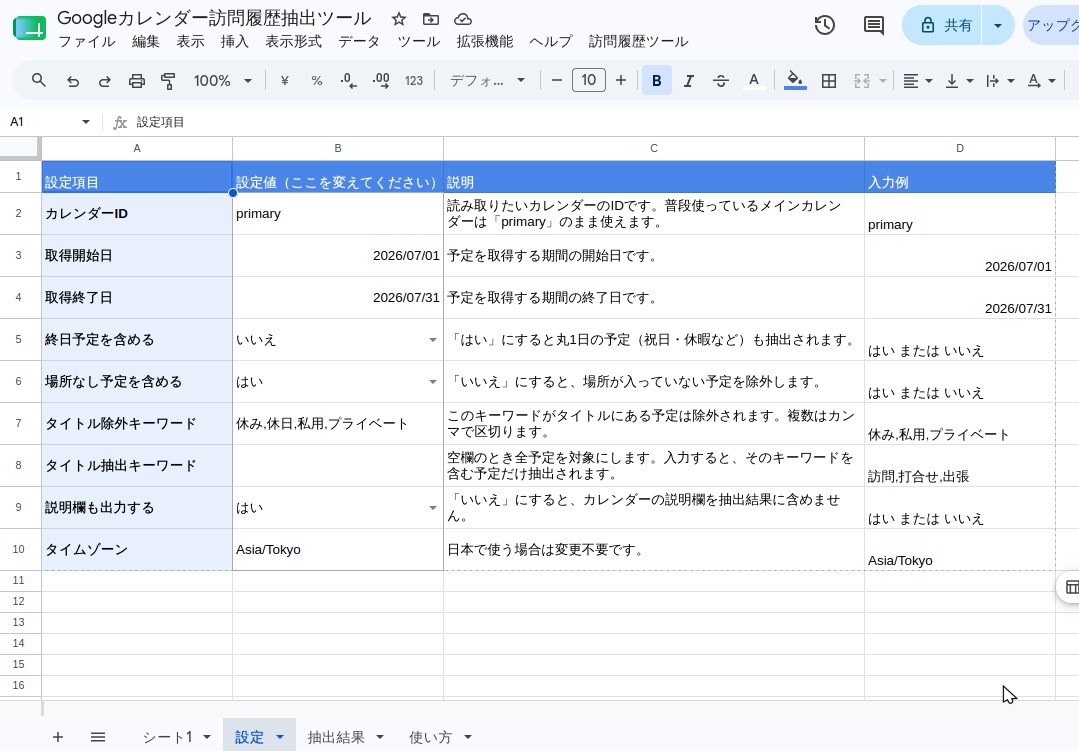Undo the last action
The width and height of the screenshot is (1079, 751).
[72, 81]
